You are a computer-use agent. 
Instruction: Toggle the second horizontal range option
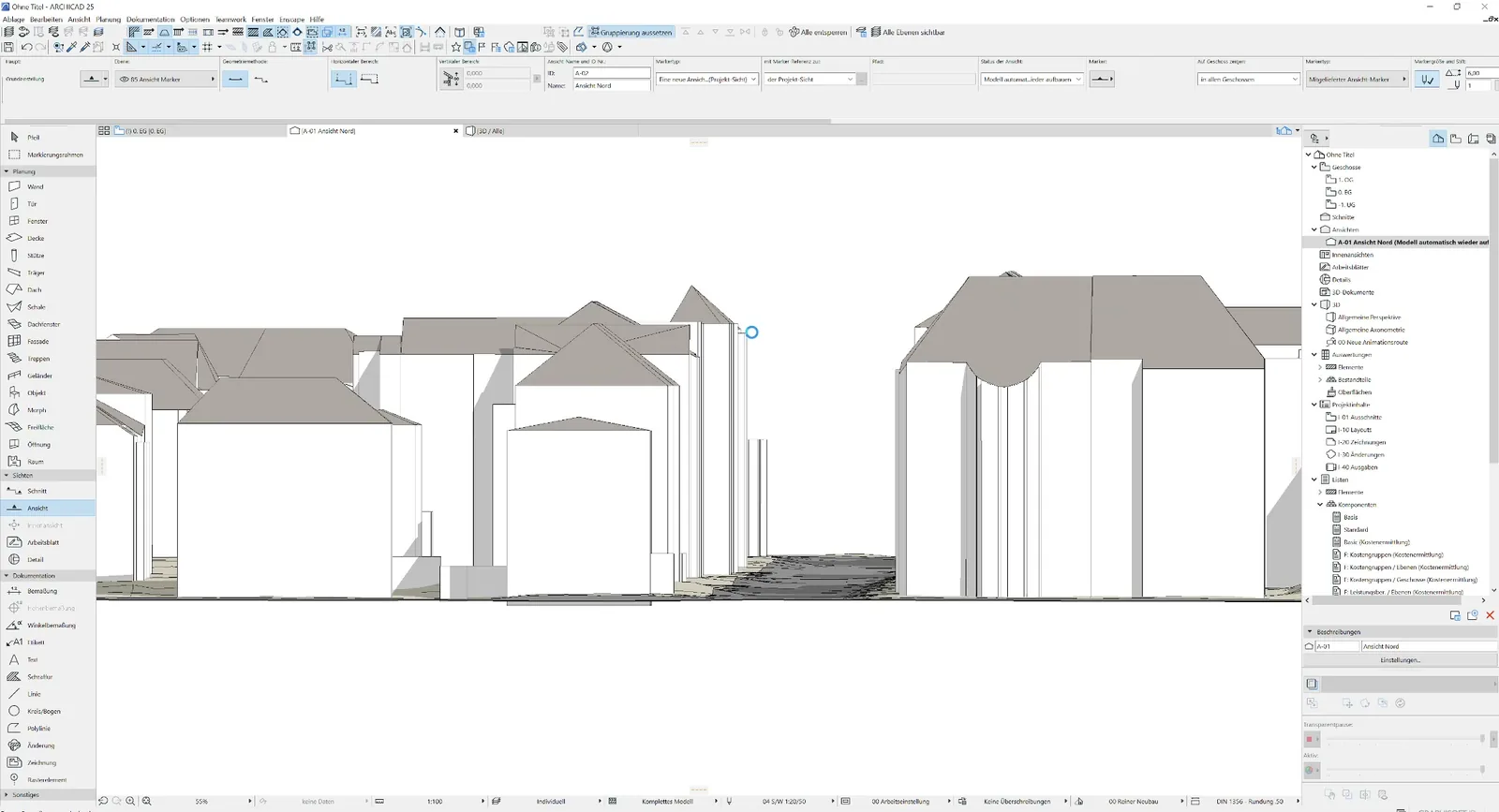click(x=369, y=79)
